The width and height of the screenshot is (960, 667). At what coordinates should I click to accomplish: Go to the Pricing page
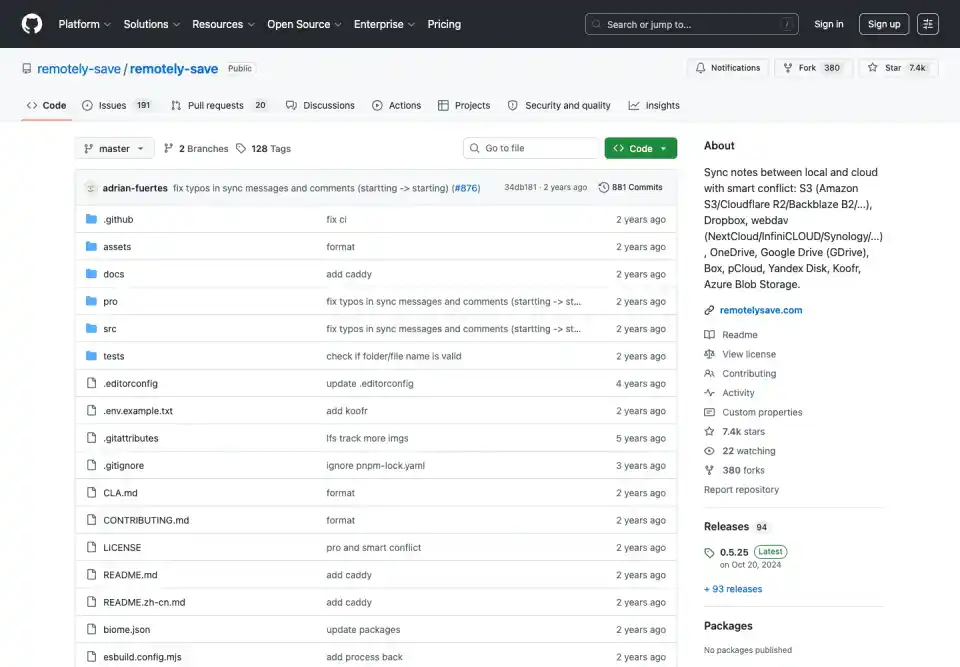tap(444, 24)
